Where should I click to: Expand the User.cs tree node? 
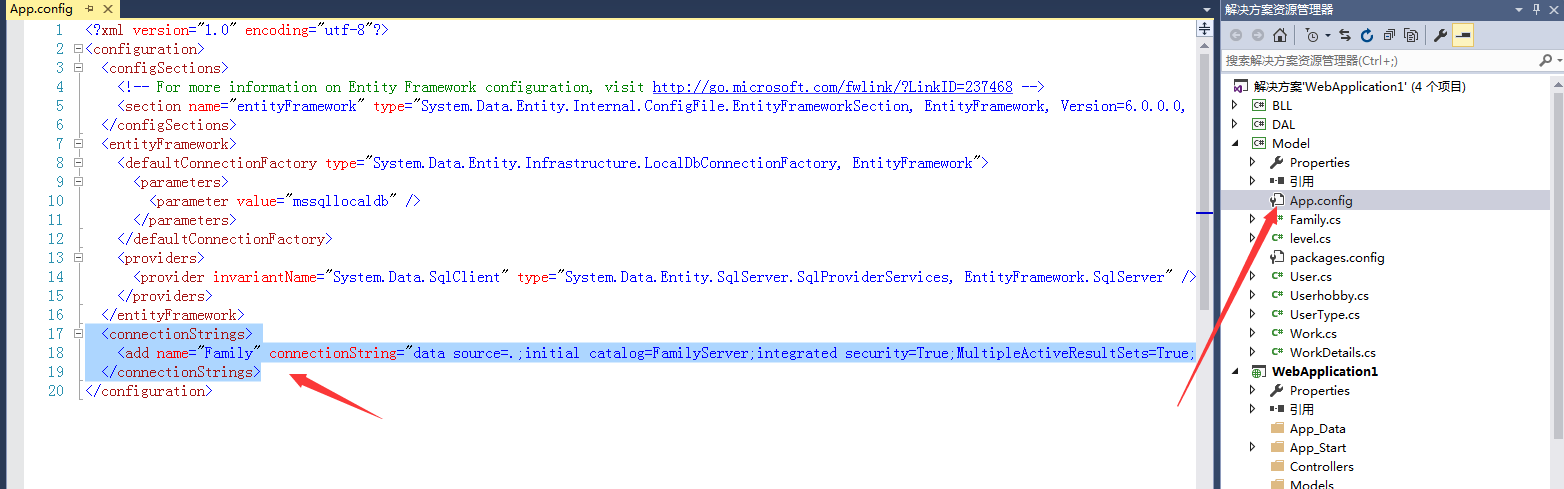(x=1253, y=277)
